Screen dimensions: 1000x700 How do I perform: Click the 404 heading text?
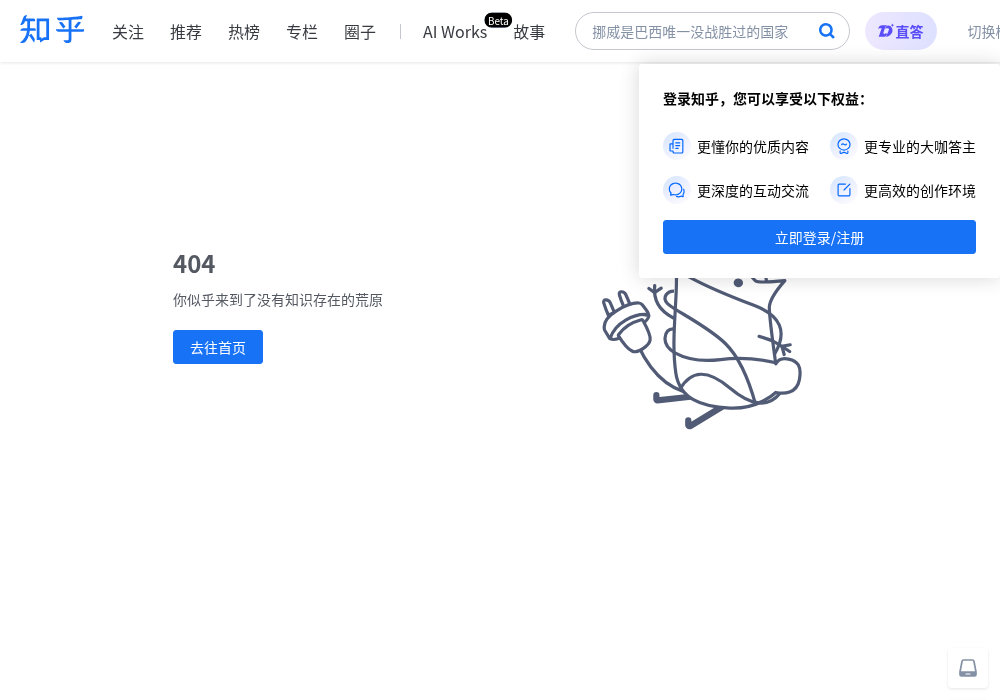(194, 264)
